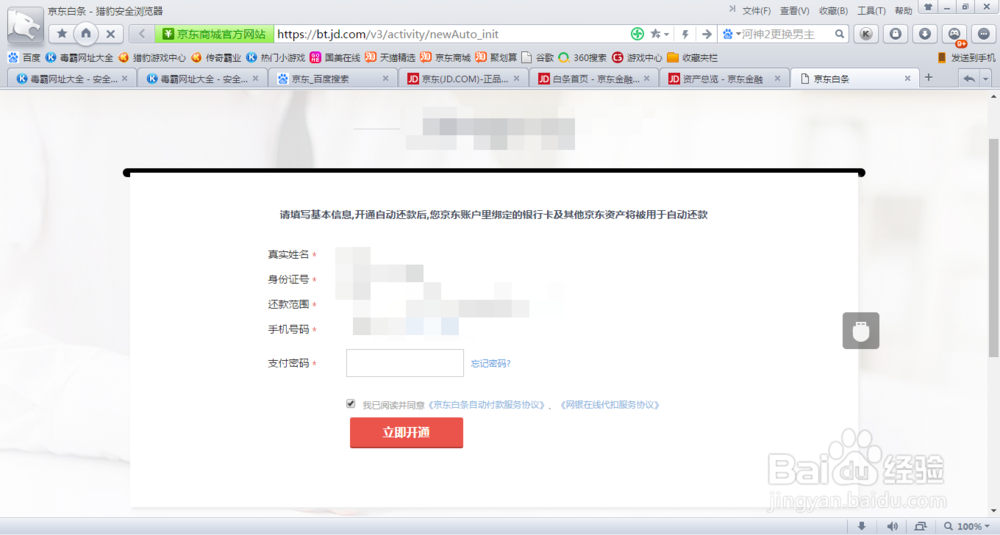Image resolution: width=1000 pixels, height=535 pixels.
Task: Click the favorites star button in the navigation bar
Action: [62, 34]
